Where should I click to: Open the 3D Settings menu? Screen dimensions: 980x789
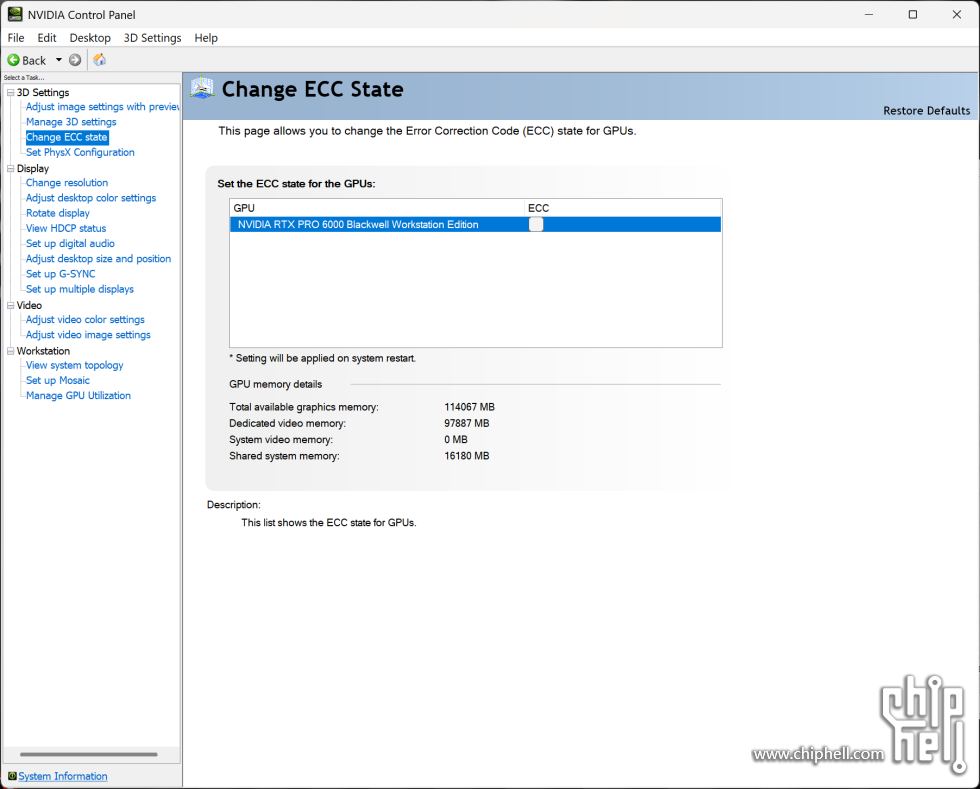tap(152, 38)
